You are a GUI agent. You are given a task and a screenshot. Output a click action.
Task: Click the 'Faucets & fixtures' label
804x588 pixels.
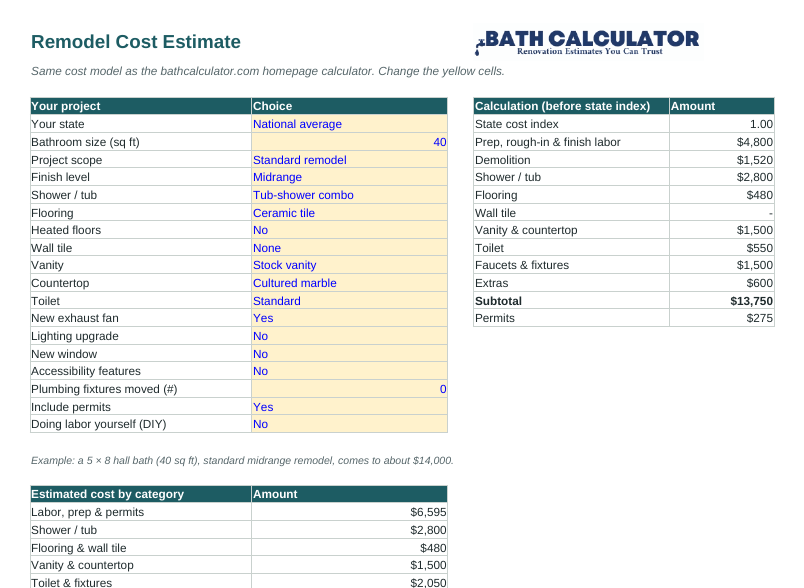pyautogui.click(x=522, y=265)
